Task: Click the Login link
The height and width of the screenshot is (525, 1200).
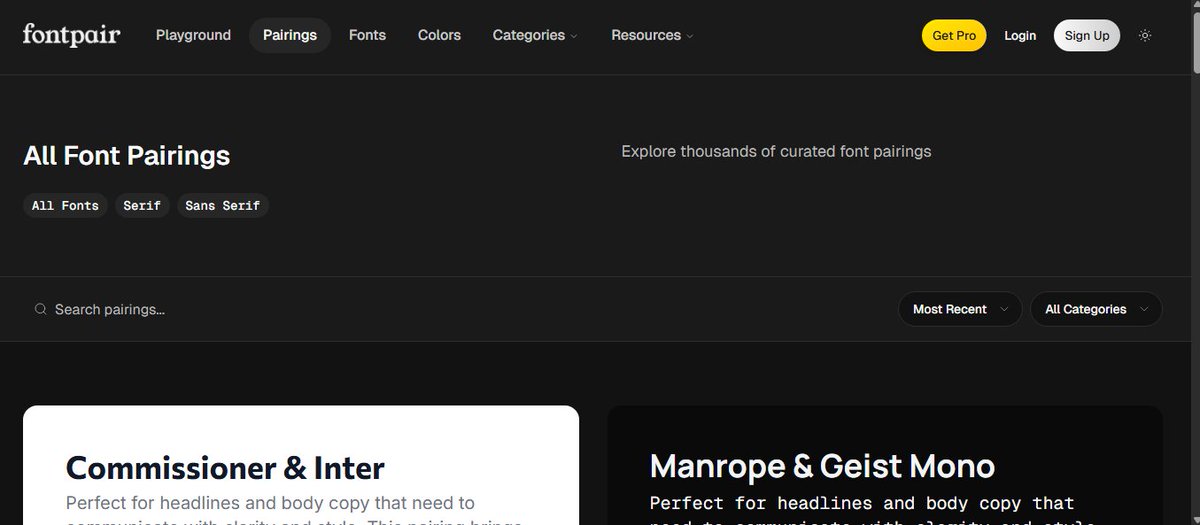Action: [1020, 35]
